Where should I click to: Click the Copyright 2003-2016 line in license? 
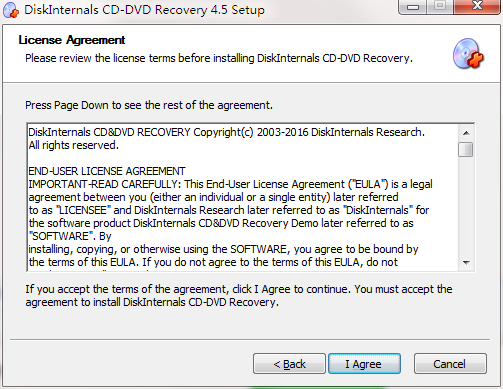tap(227, 132)
